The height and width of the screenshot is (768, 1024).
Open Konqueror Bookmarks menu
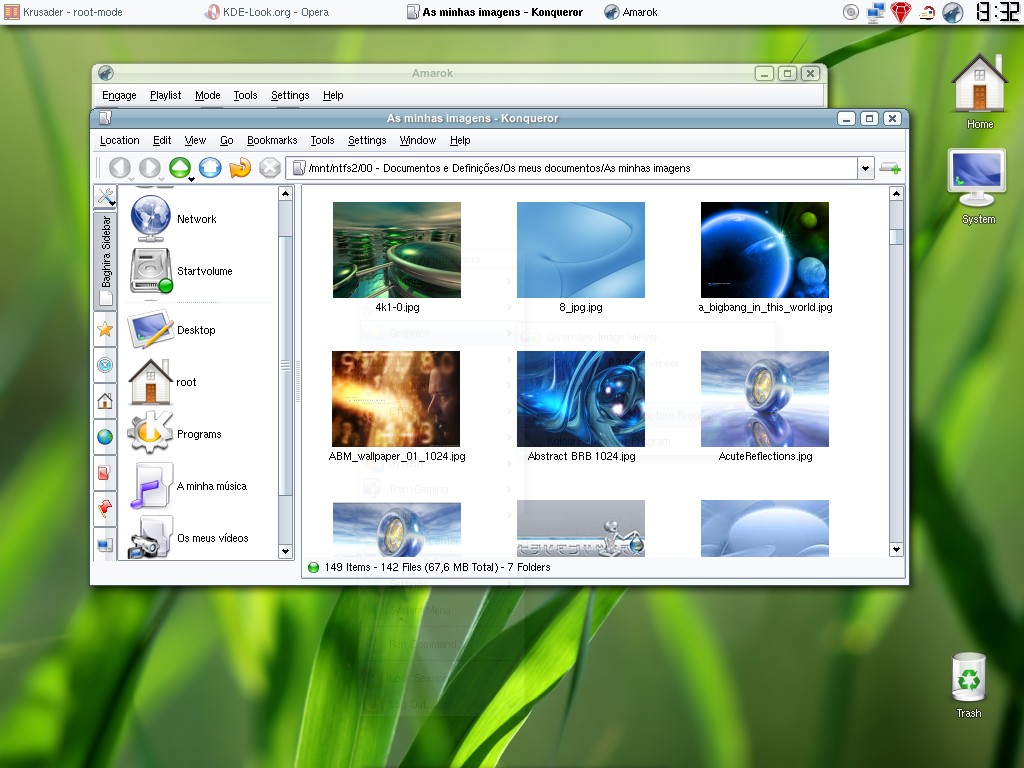[272, 140]
